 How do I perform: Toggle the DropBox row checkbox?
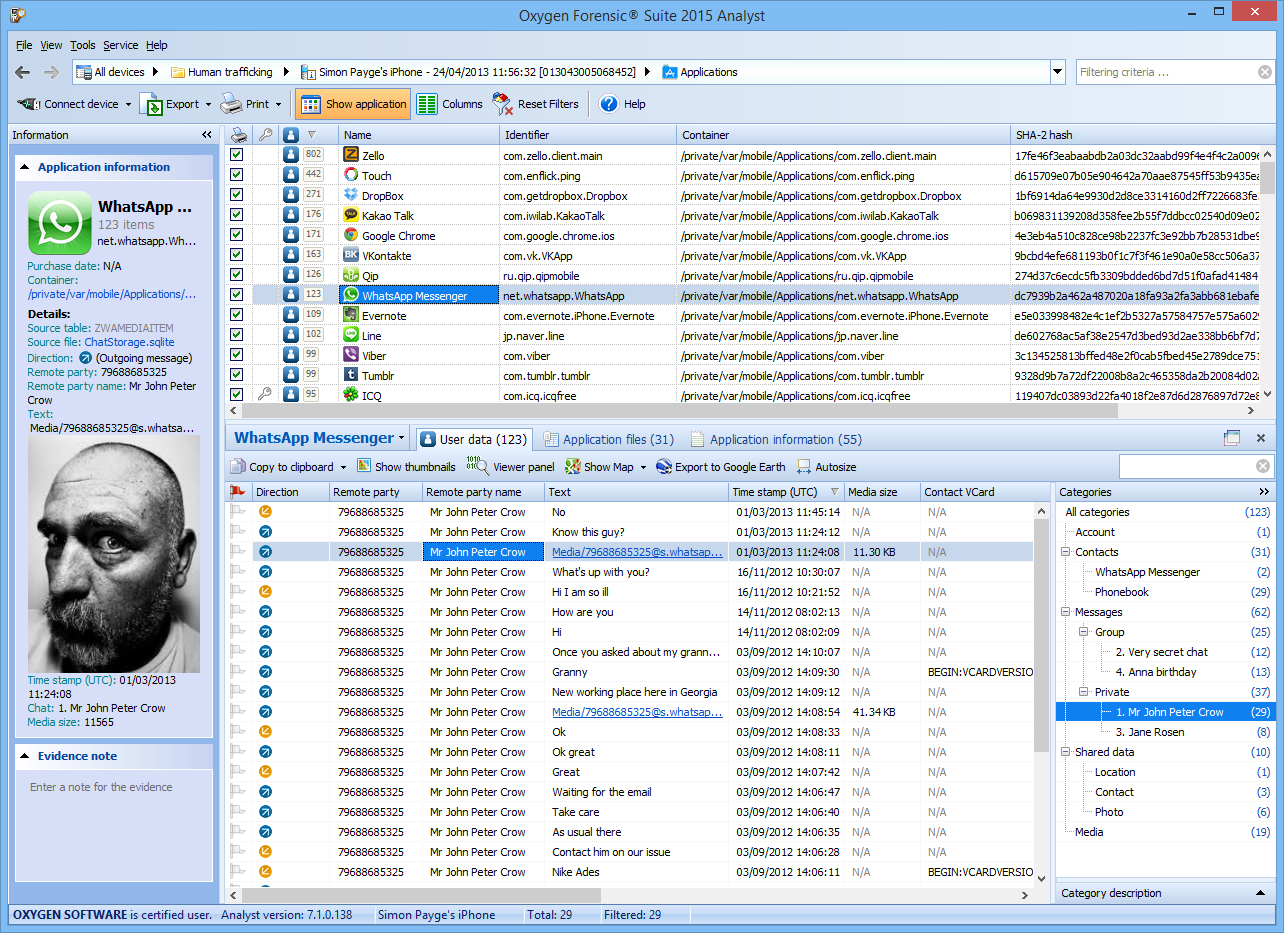tap(237, 195)
